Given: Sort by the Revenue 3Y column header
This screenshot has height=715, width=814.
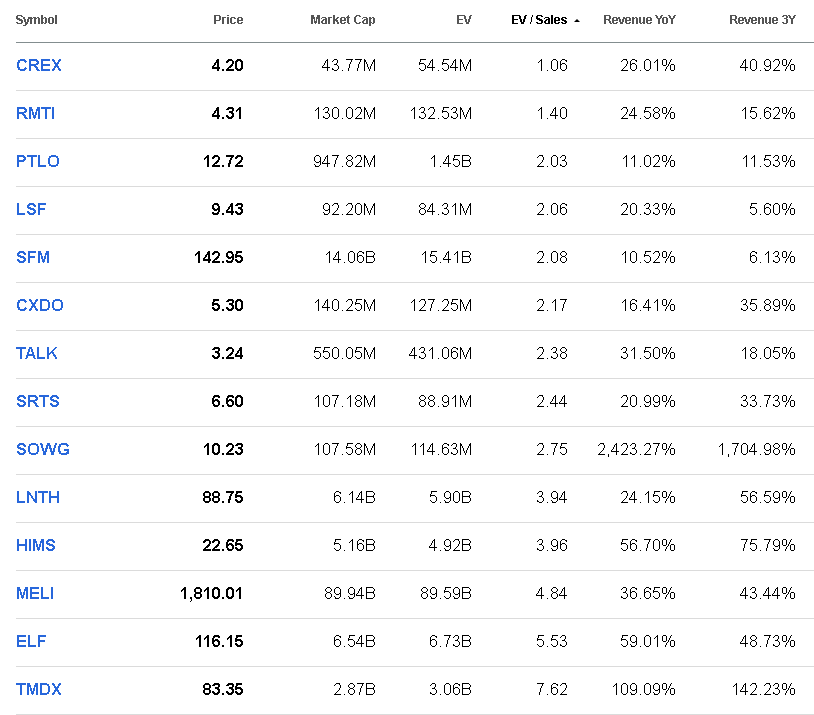Looking at the screenshot, I should pyautogui.click(x=762, y=20).
